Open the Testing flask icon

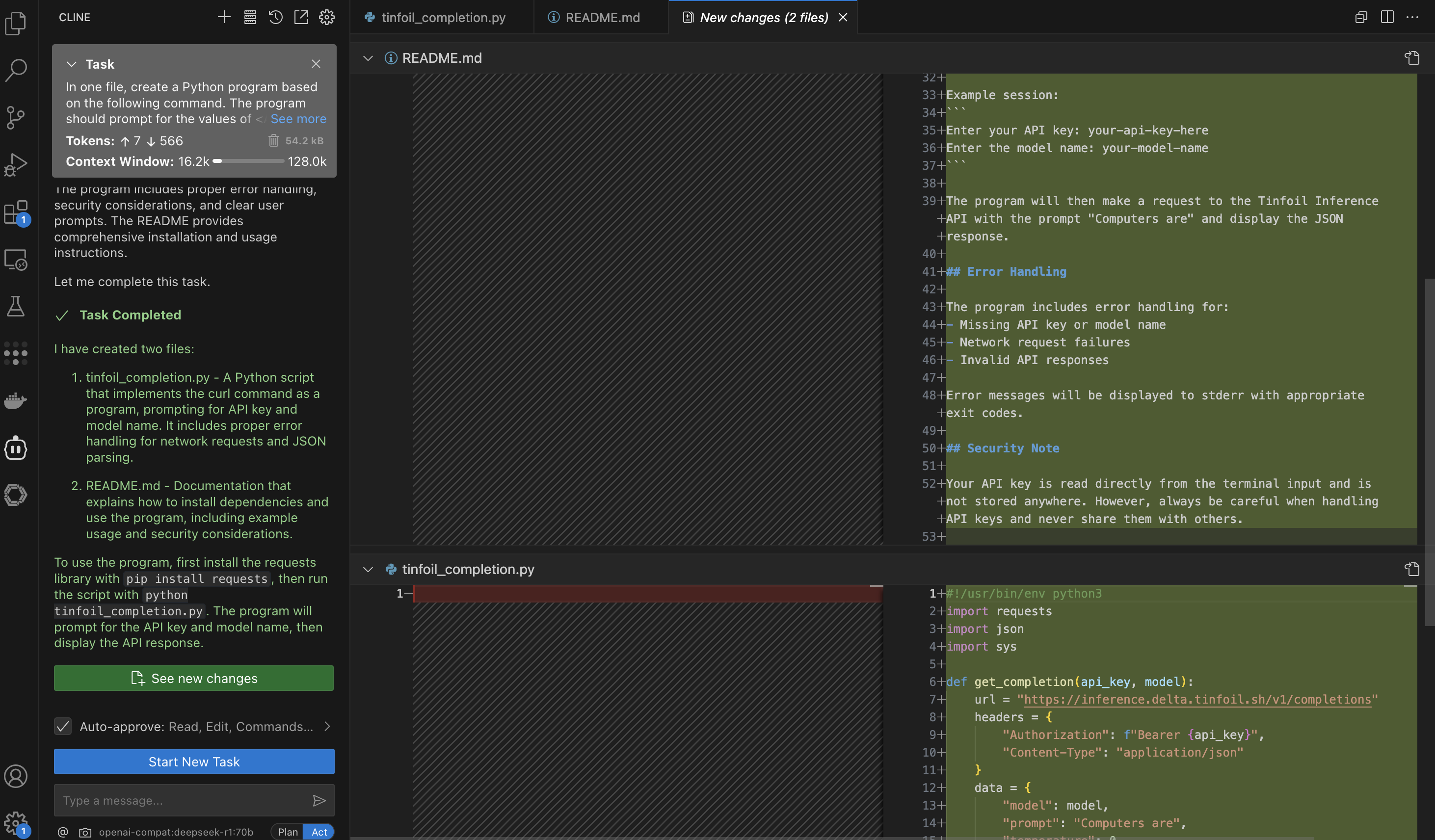click(15, 306)
